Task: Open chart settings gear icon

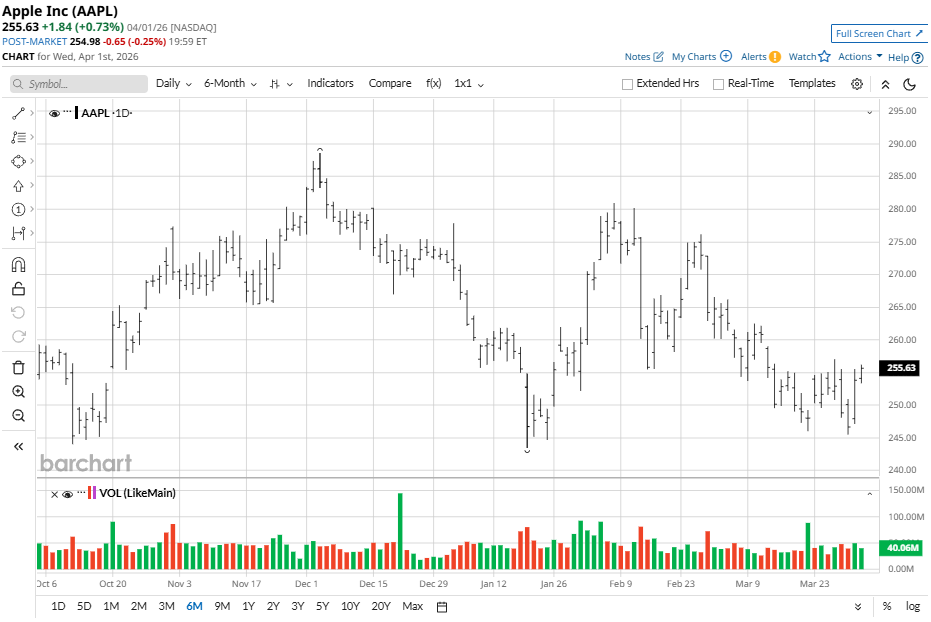Action: pyautogui.click(x=857, y=84)
